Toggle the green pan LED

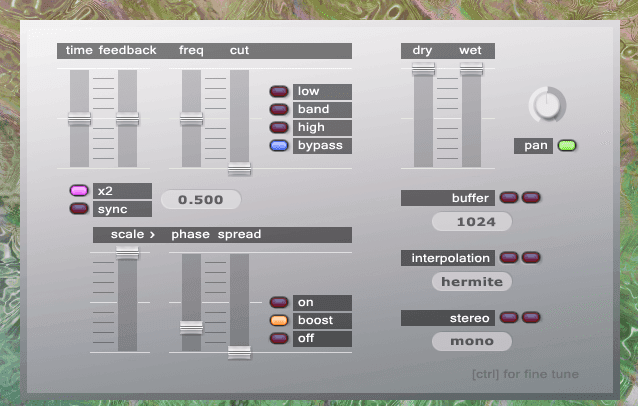coord(568,146)
